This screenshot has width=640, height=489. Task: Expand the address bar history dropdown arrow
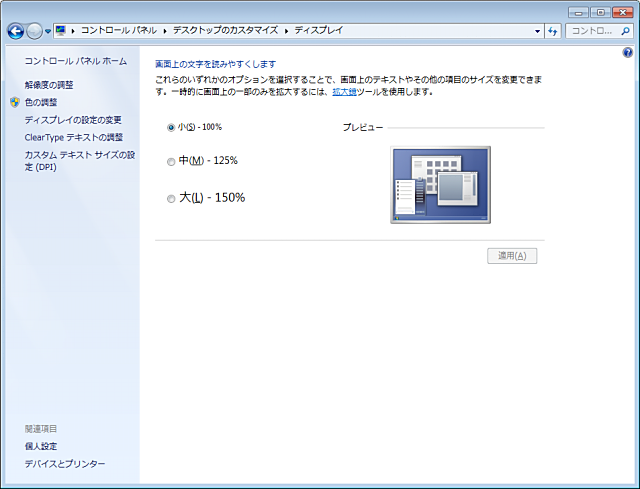click(x=537, y=31)
